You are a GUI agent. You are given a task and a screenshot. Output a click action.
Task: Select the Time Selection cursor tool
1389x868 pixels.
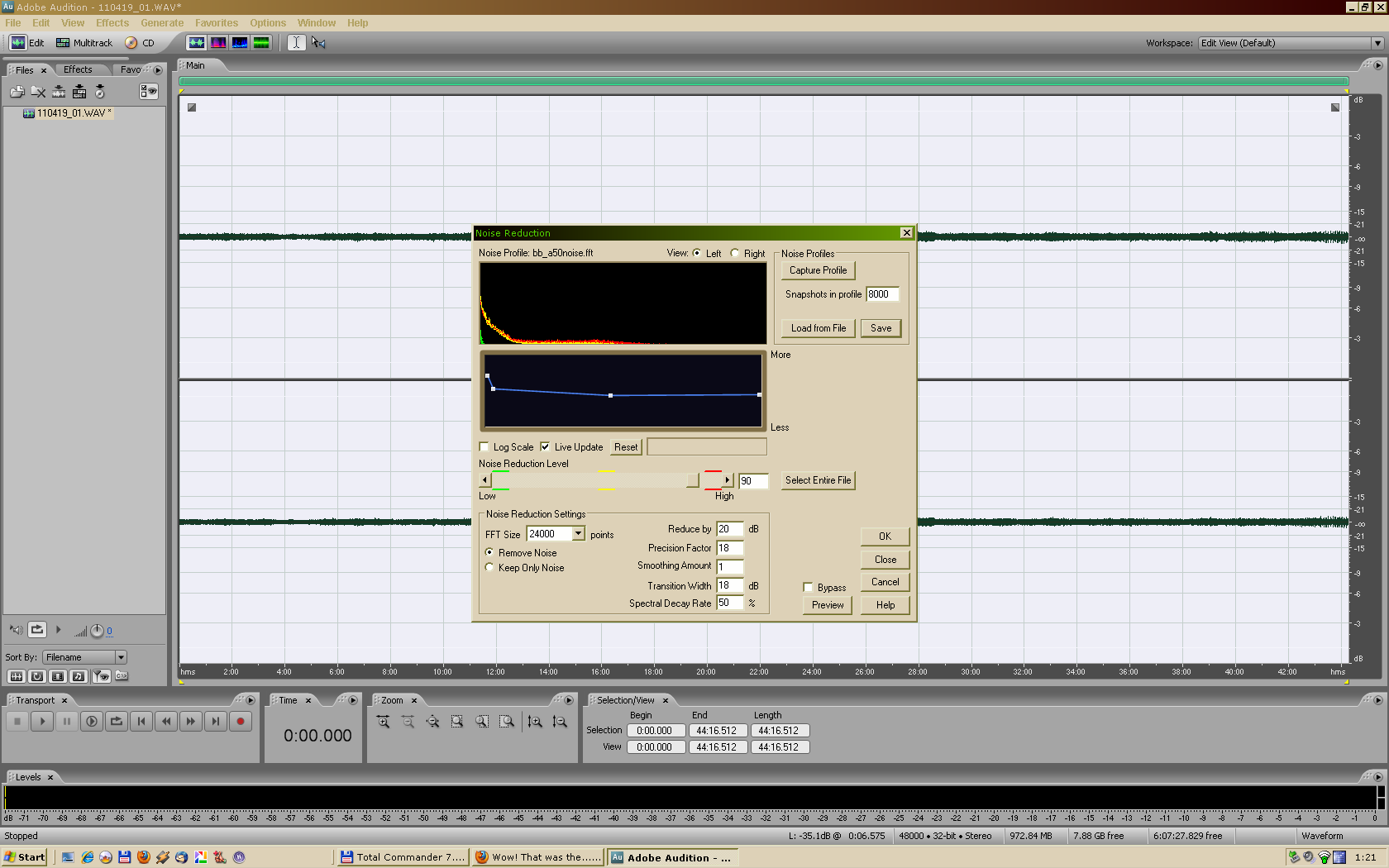pyautogui.click(x=296, y=43)
